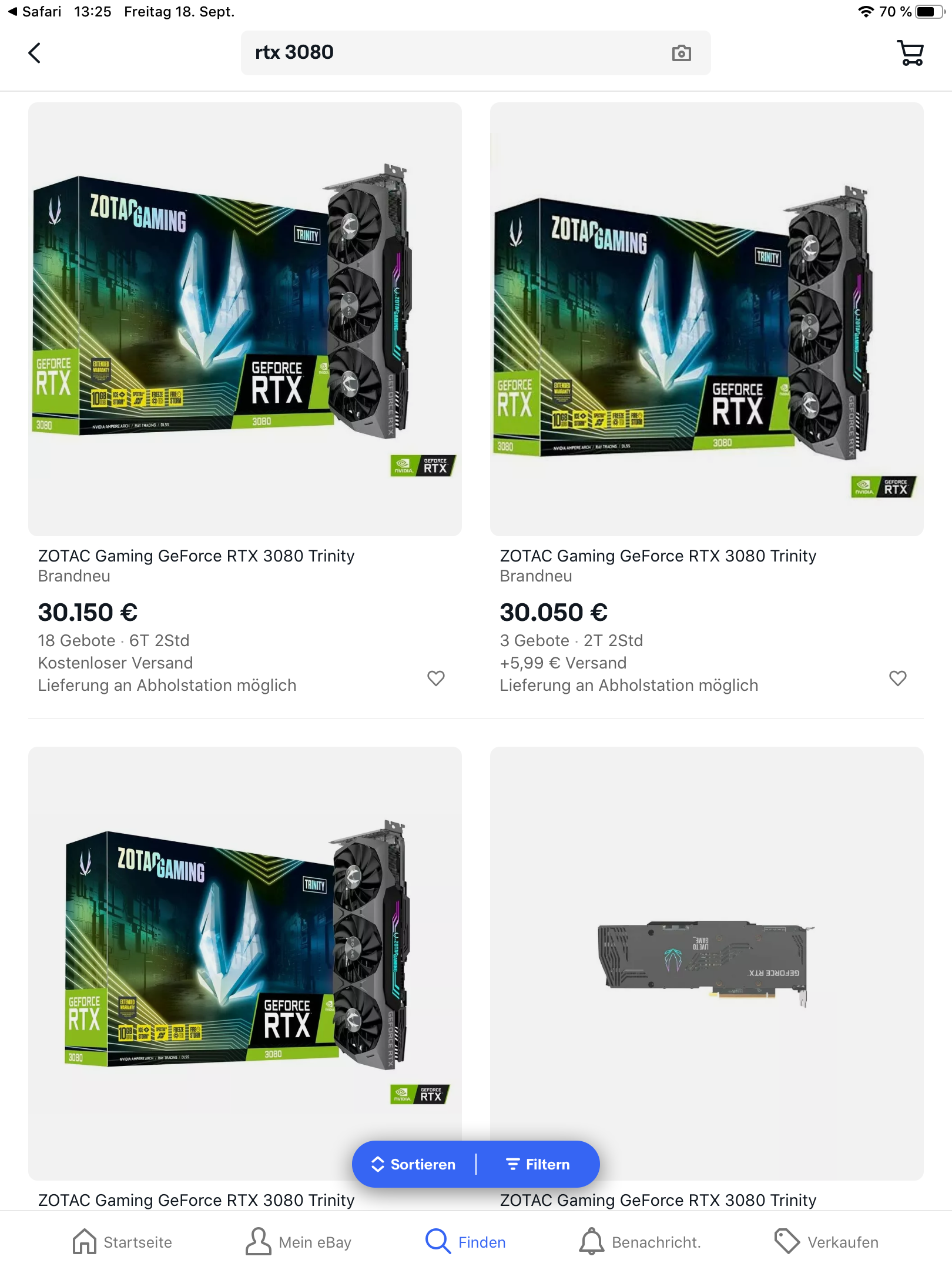This screenshot has height=1270, width=952.
Task: Open listing title above 30.050 € price
Action: [658, 556]
